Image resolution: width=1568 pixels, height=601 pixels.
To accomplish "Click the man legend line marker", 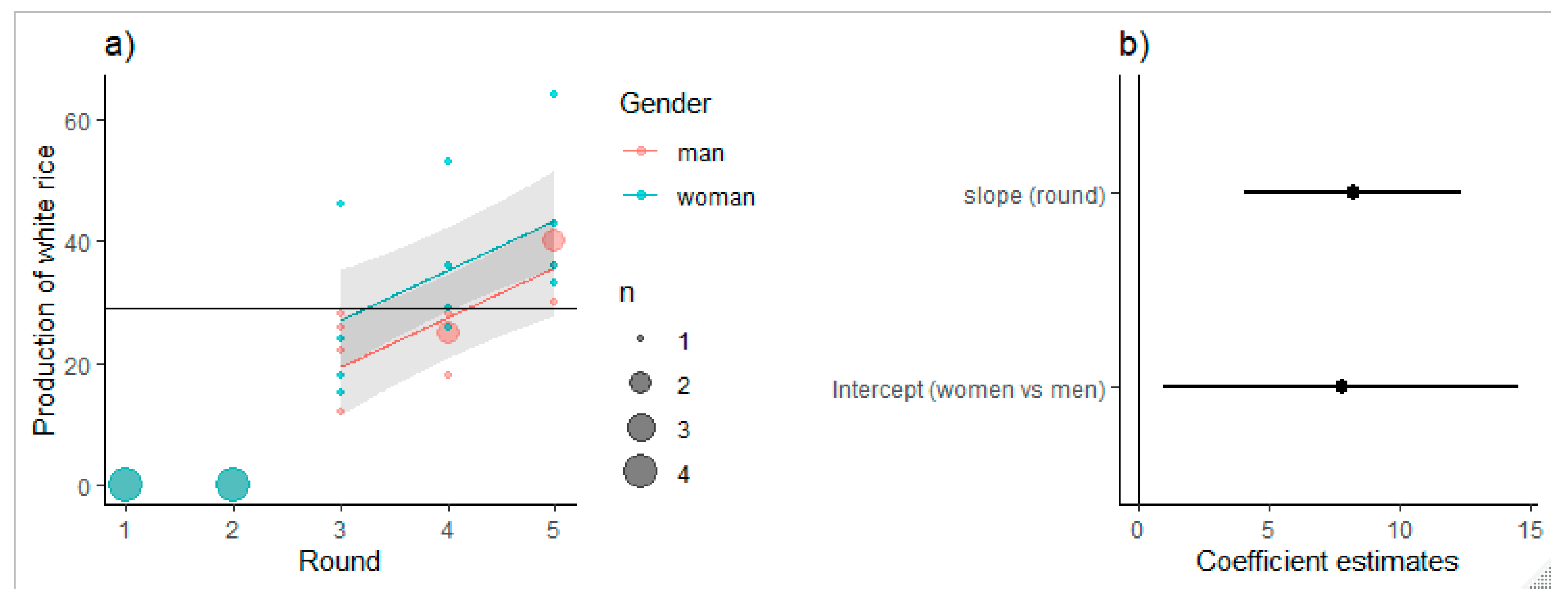I will coord(640,151).
